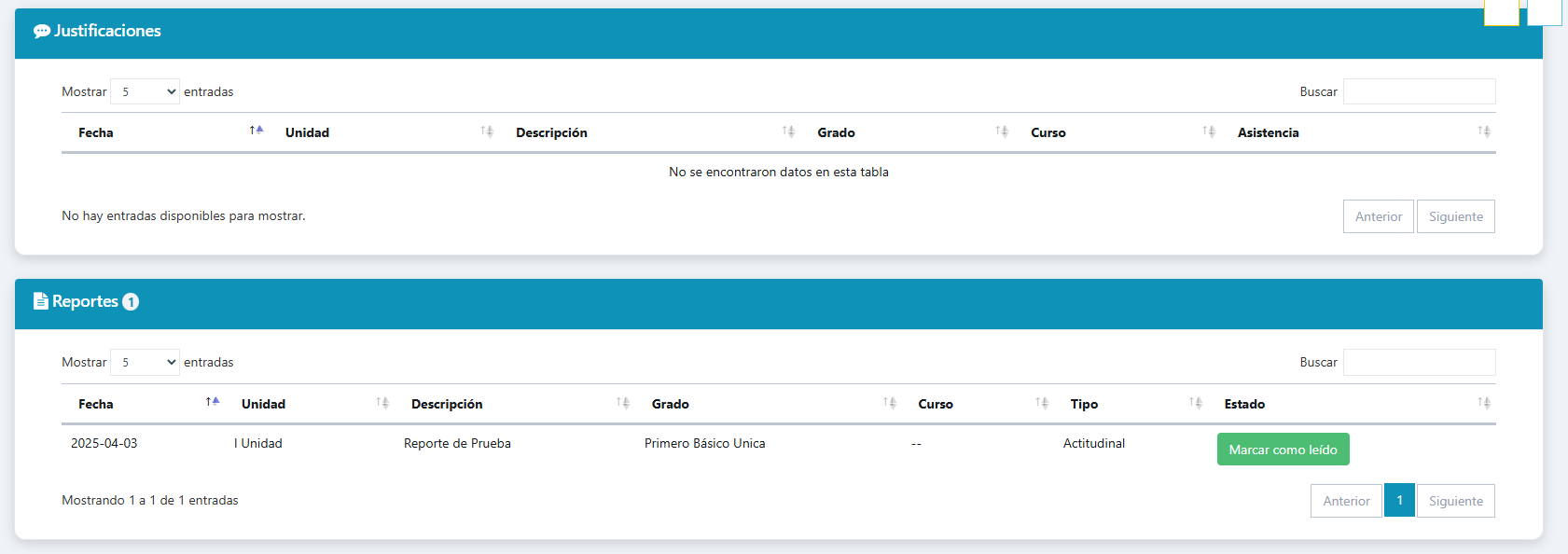Sort Reportes table by Grado arrow icon
1568x554 pixels.
890,403
